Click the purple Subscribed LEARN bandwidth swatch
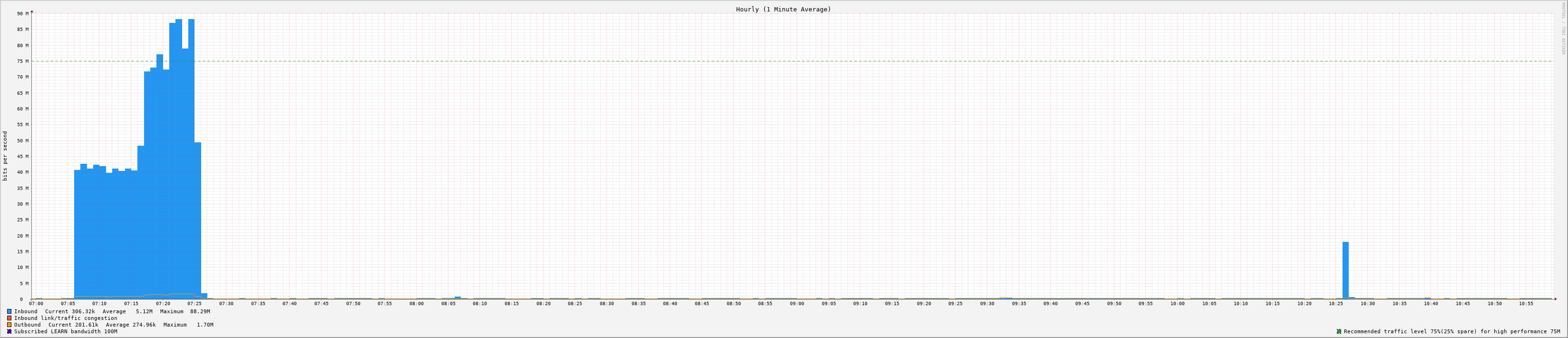Viewport: 1568px width, 338px height. [x=9, y=331]
